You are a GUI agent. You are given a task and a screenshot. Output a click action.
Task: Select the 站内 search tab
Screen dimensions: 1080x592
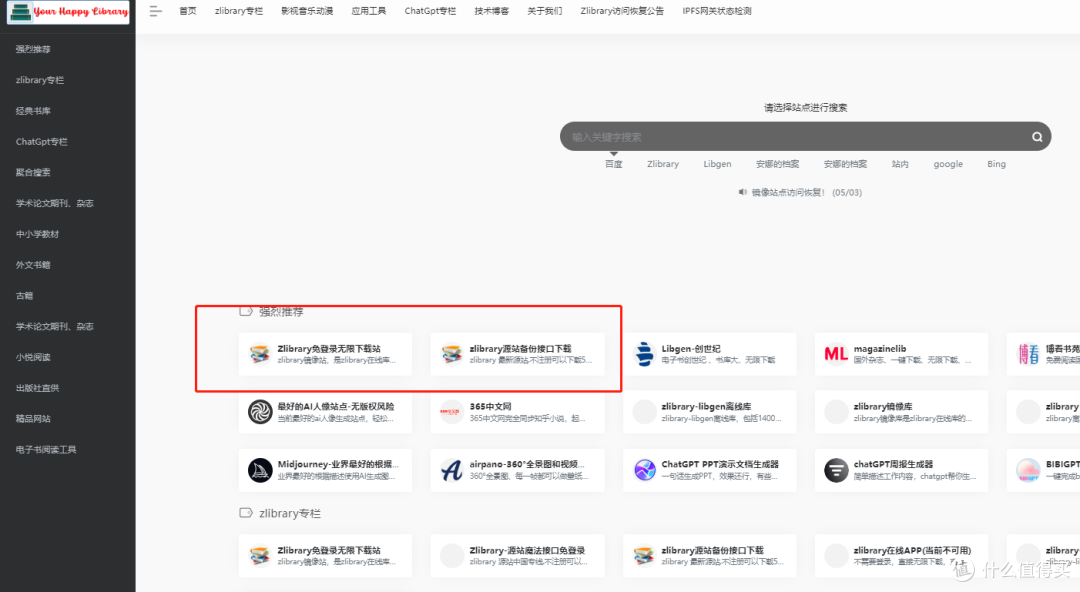[x=900, y=164]
